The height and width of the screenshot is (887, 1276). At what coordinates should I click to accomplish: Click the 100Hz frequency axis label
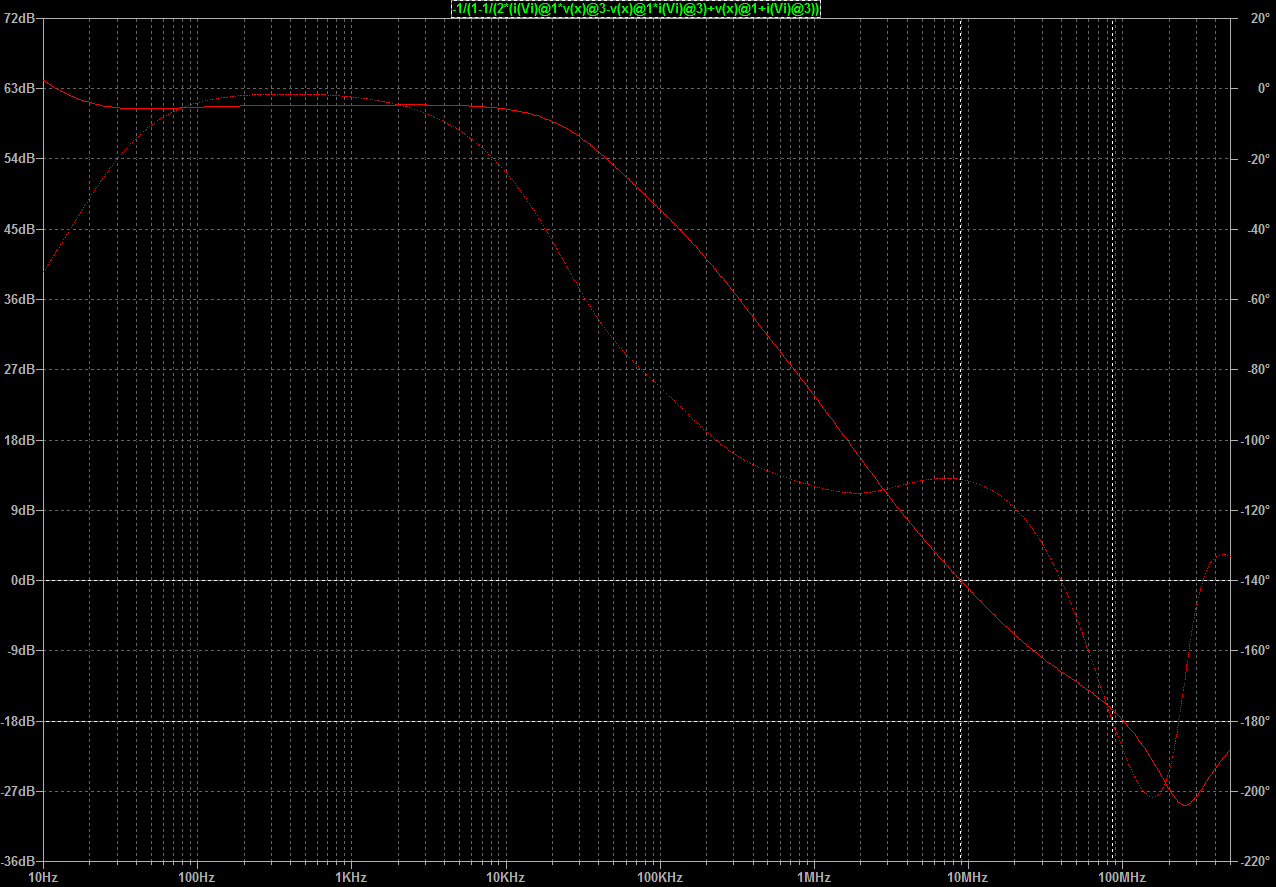[197, 877]
